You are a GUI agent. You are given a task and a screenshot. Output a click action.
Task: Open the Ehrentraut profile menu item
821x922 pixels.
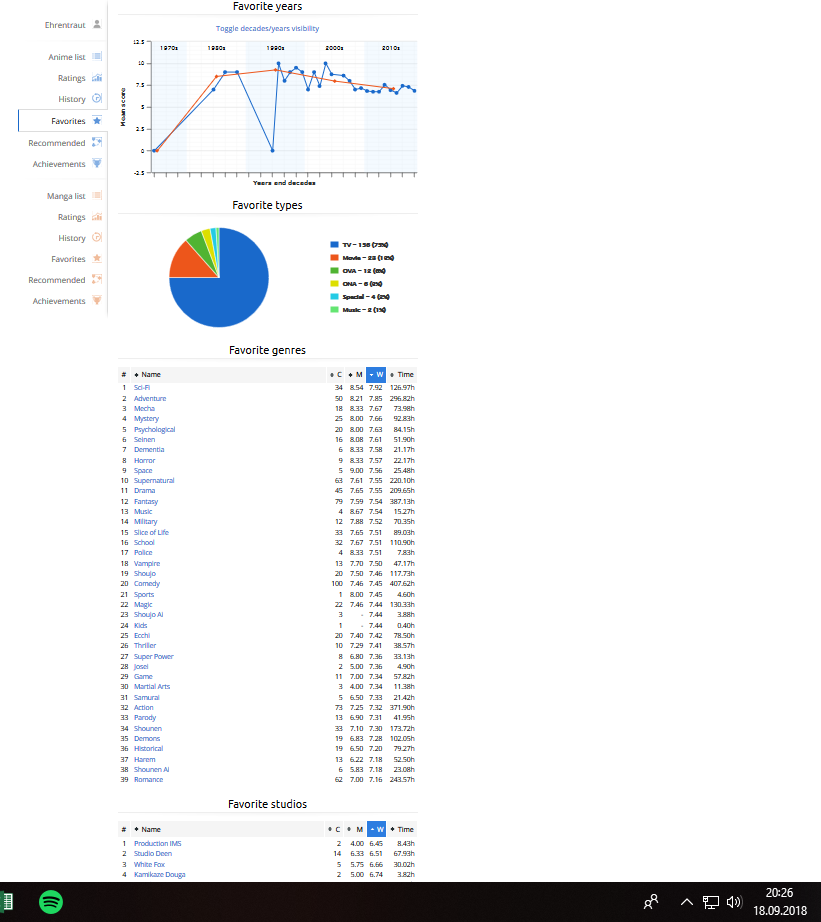65,25
